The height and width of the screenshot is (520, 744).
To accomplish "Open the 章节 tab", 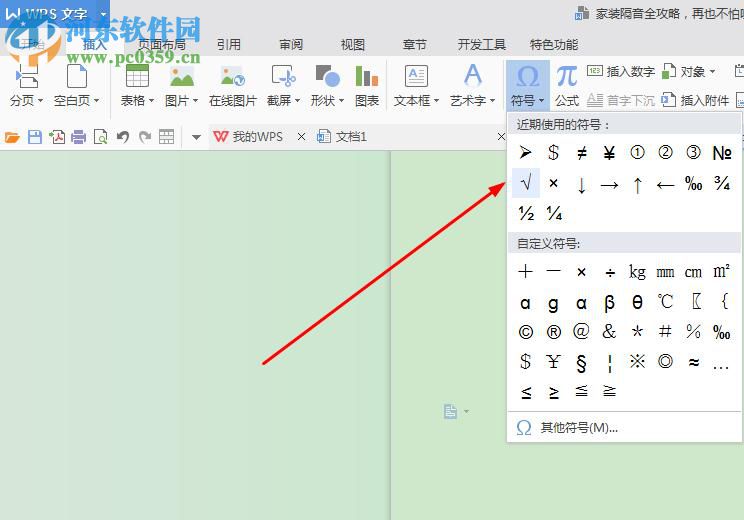I will [415, 45].
